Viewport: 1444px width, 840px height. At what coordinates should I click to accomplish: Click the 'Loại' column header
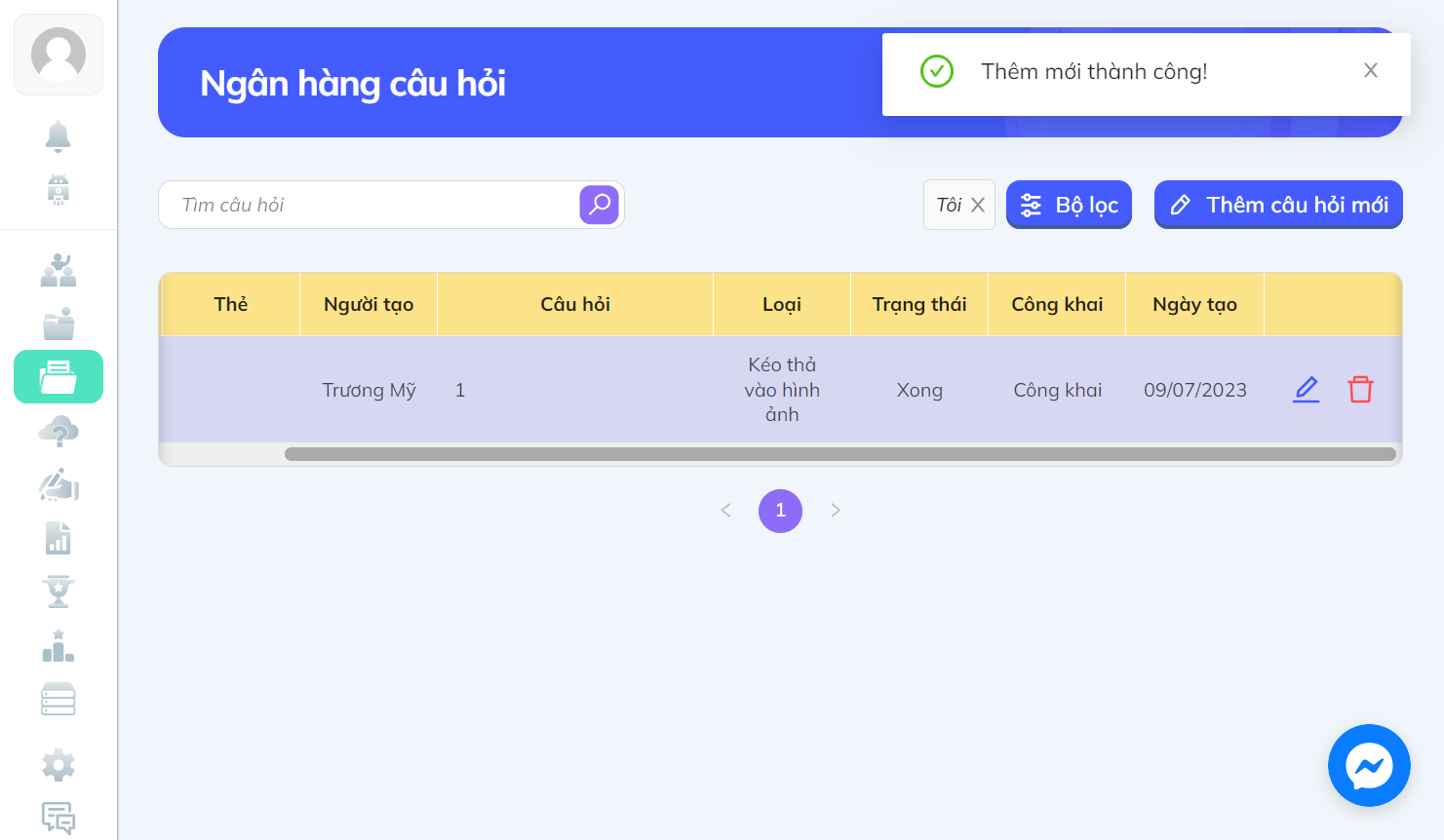pyautogui.click(x=782, y=304)
